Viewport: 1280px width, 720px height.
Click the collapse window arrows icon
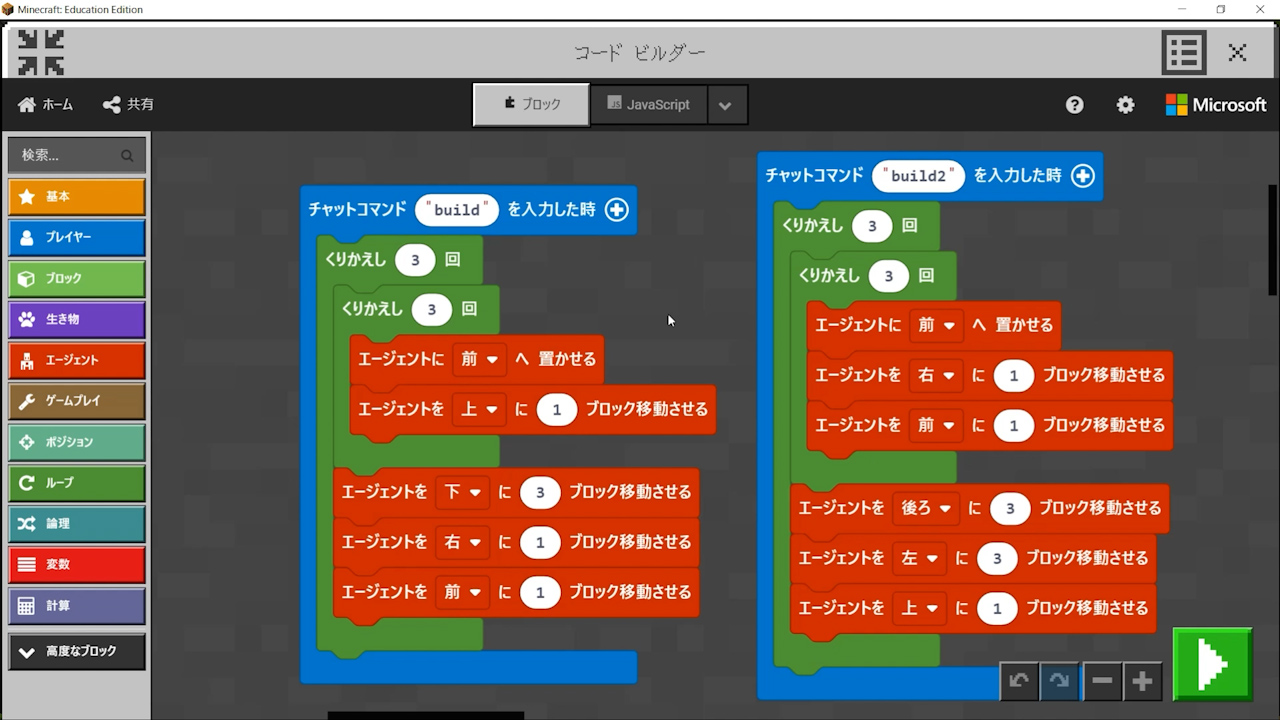click(x=41, y=52)
